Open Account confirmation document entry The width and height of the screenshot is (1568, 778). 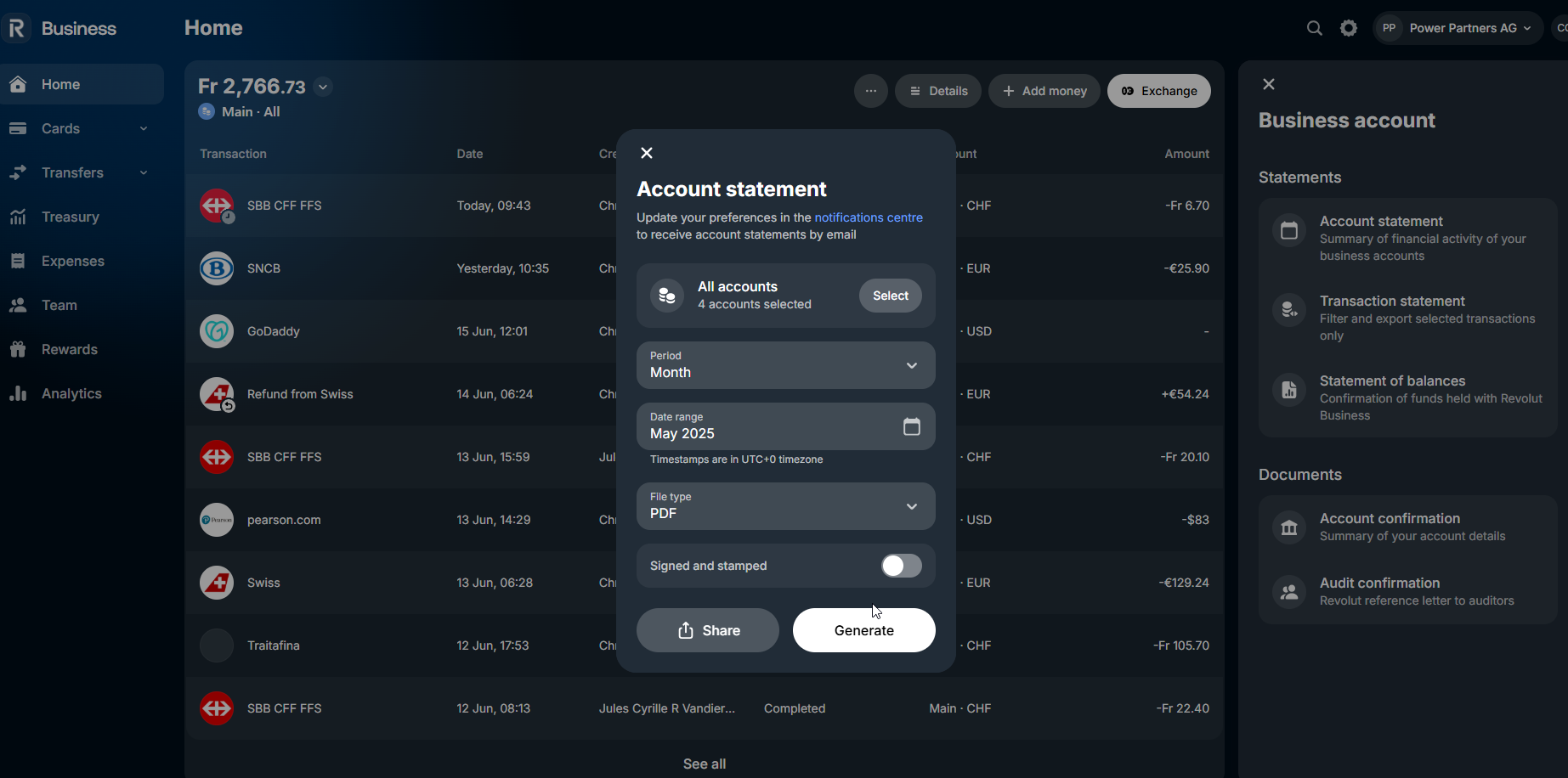tap(1408, 527)
